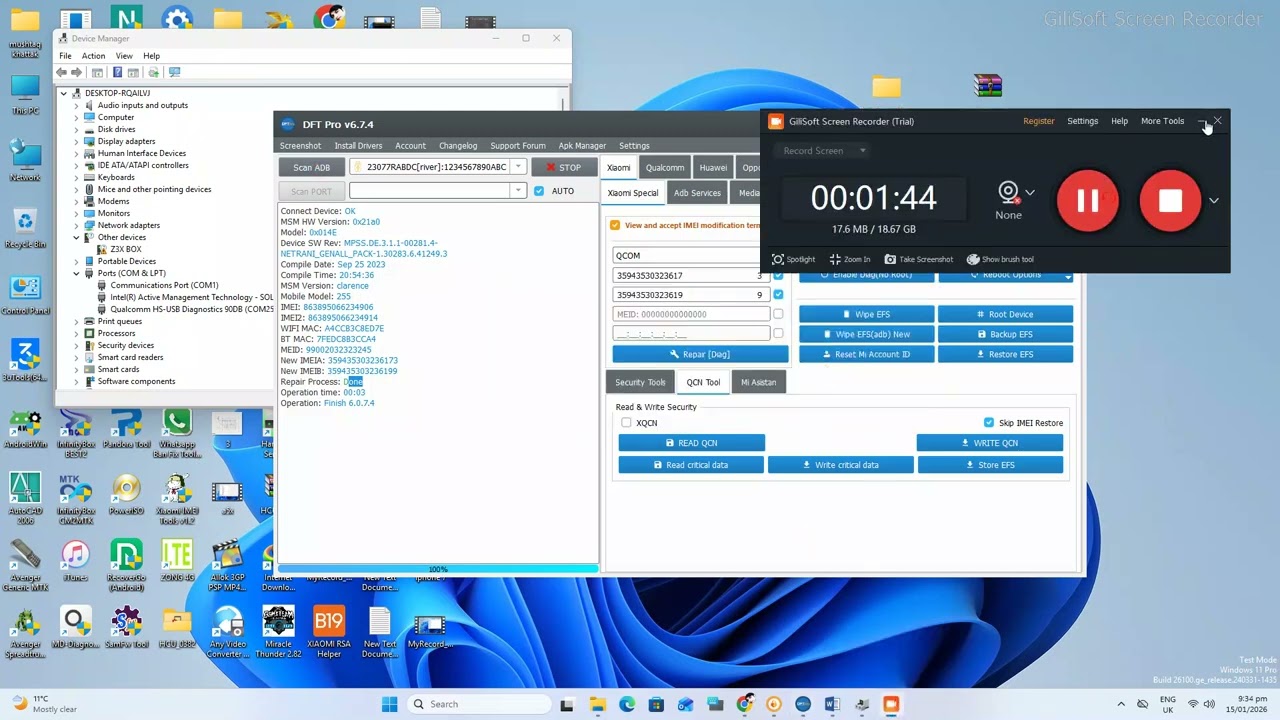Open the Changelog menu in DFT Pro
This screenshot has height=720, width=1280.
click(x=458, y=146)
